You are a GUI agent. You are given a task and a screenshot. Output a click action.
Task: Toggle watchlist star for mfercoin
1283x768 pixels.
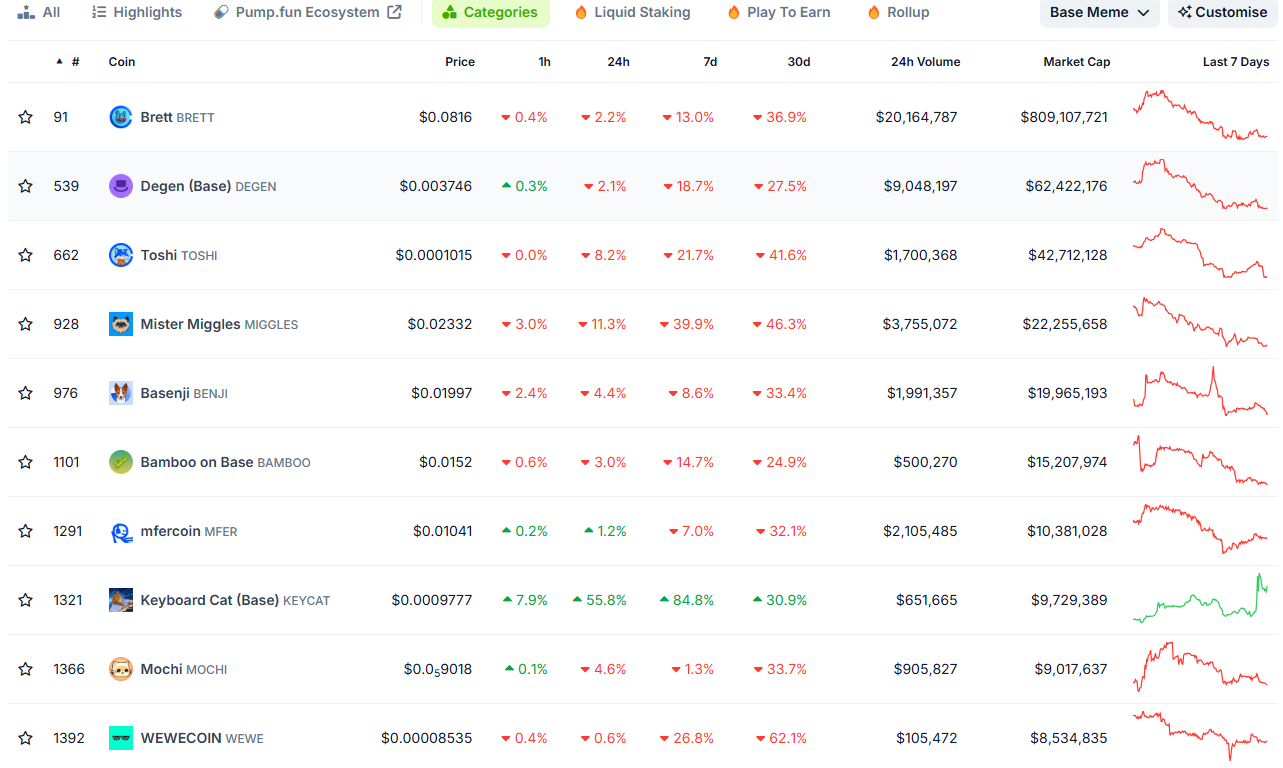[25, 531]
